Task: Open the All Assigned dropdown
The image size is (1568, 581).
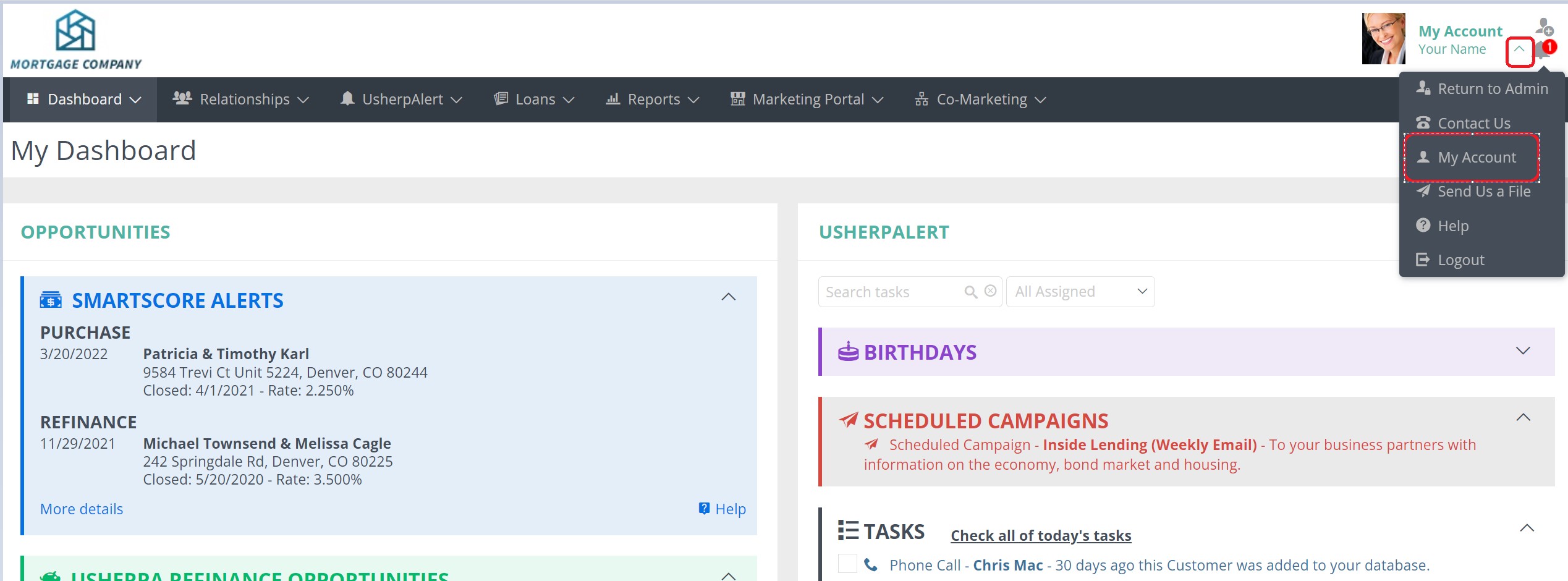Action: (x=1080, y=292)
